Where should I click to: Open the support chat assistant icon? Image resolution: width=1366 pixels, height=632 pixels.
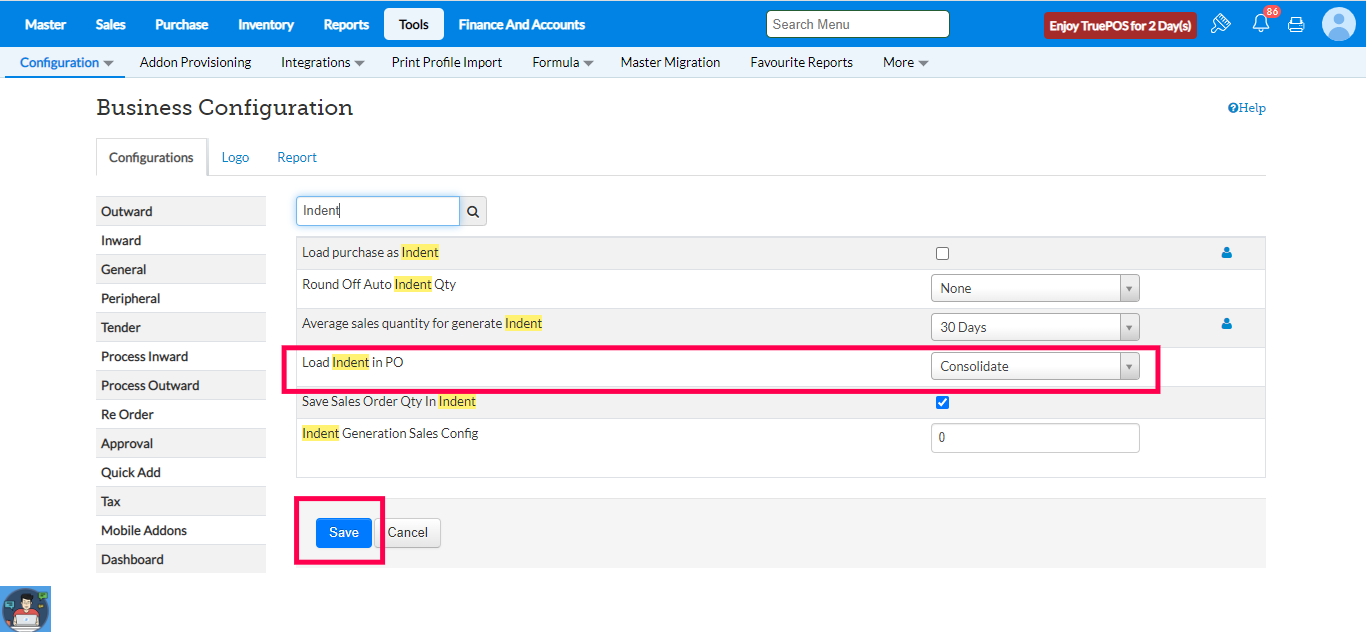click(26, 609)
